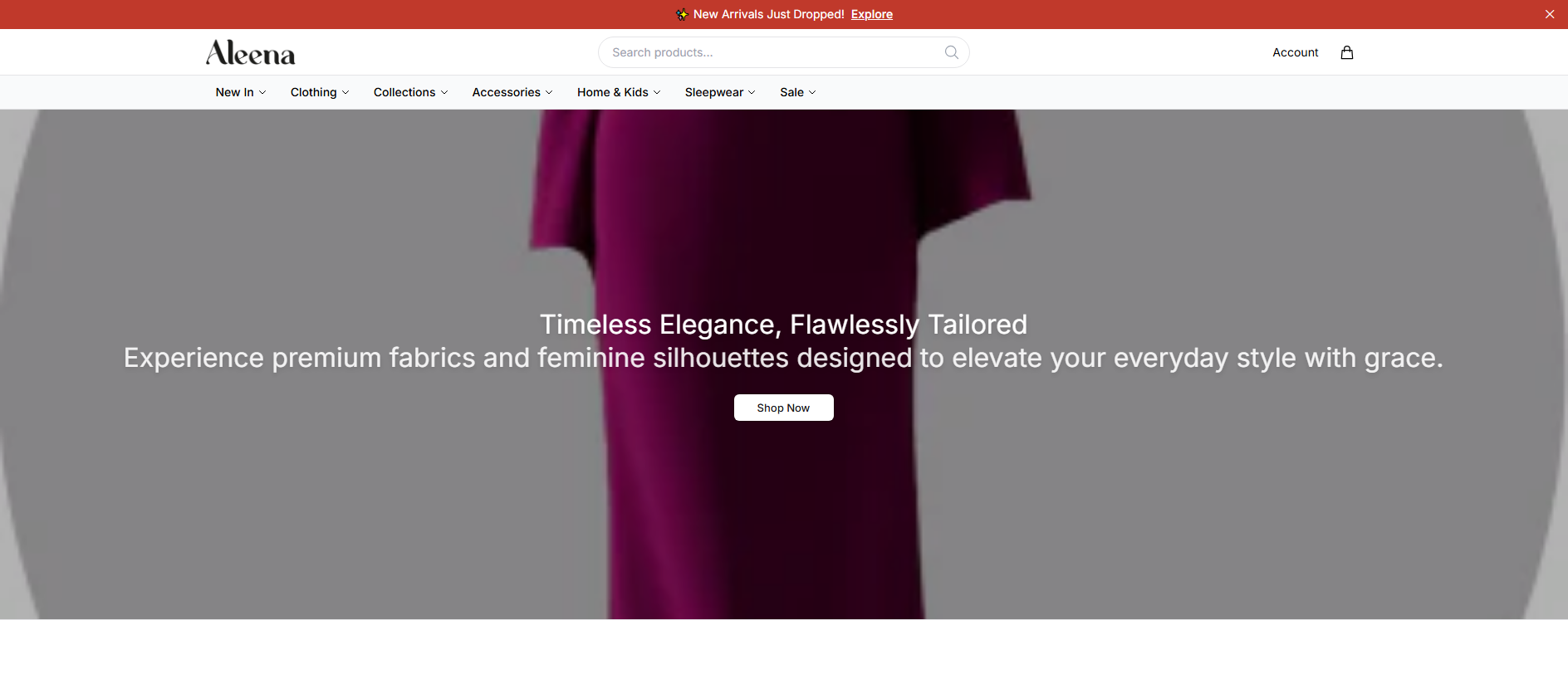Click the Shop Now button
Screen dimensions: 1568x679
tap(784, 408)
